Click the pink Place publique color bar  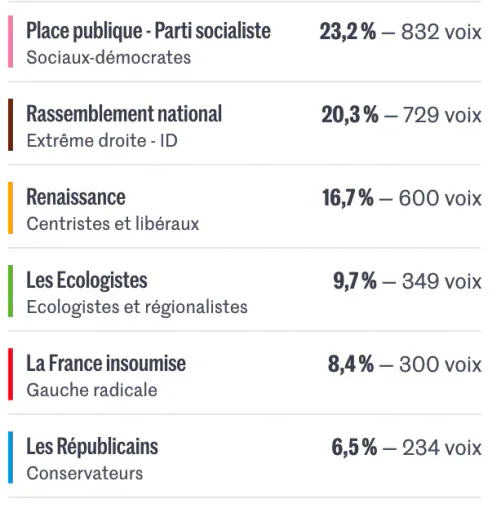pos(11,42)
